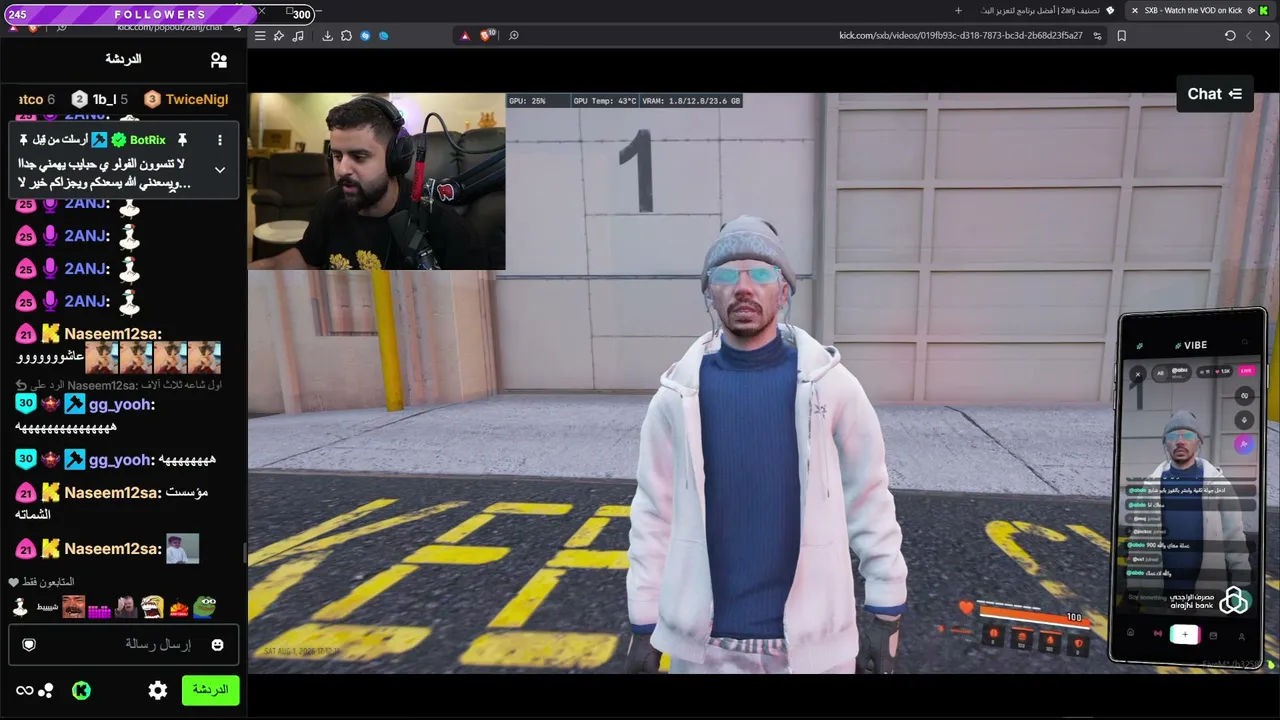Click the infinity points icon
Viewport: 1280px width, 720px height.
point(24,690)
